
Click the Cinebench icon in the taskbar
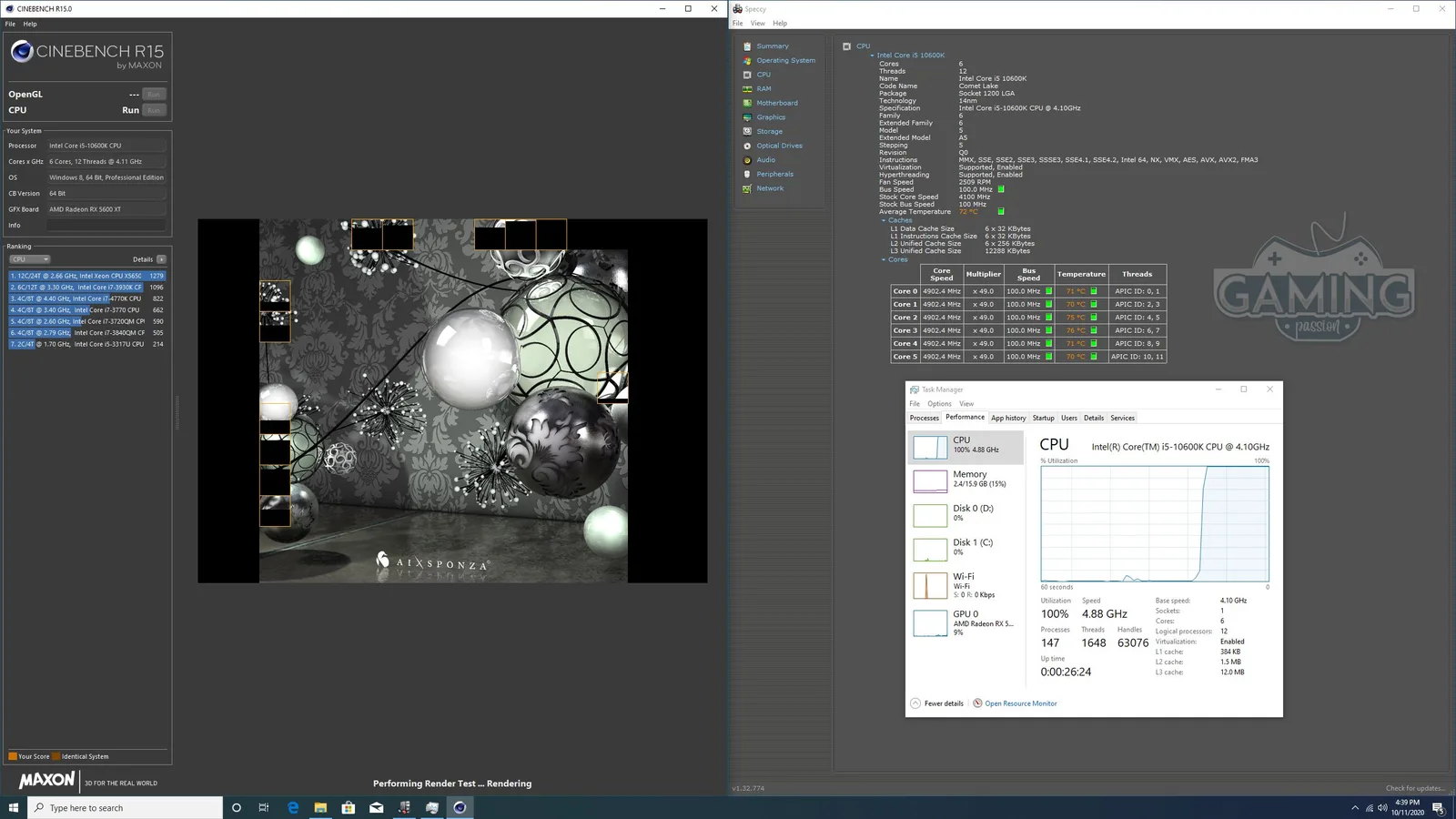click(x=460, y=807)
